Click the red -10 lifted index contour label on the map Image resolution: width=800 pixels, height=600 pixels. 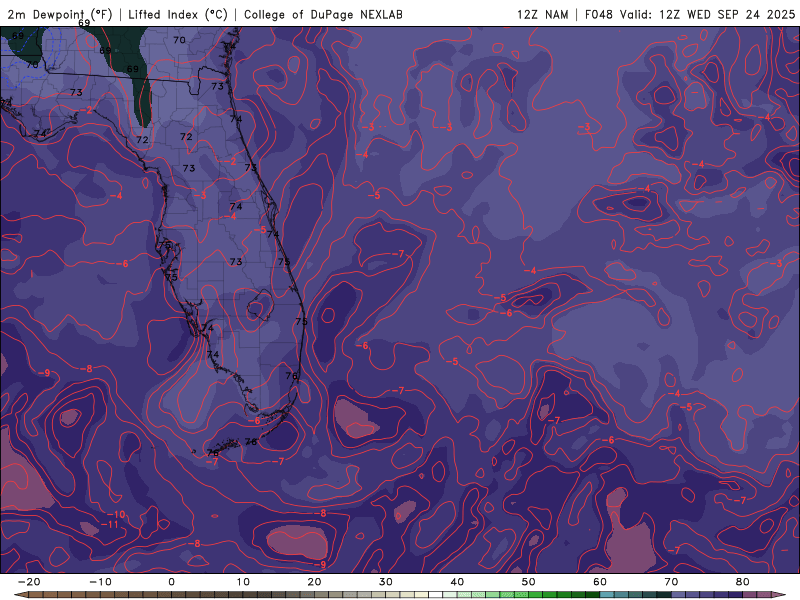click(116, 514)
